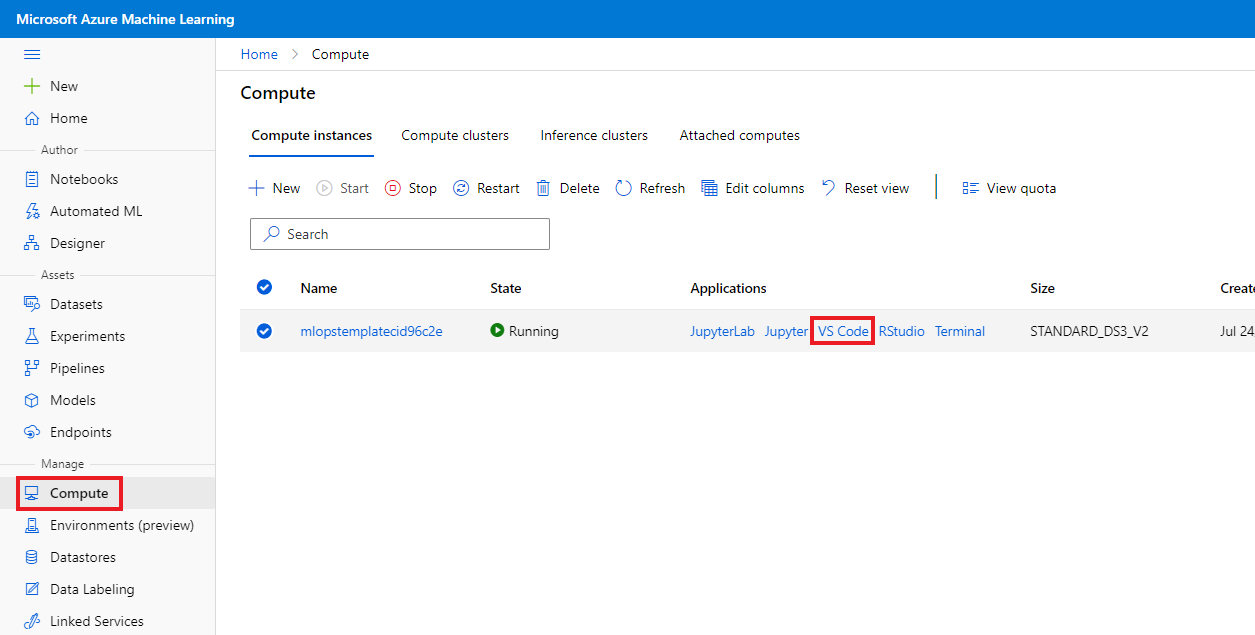Sort by State column header
1255x635 pixels.
click(506, 288)
